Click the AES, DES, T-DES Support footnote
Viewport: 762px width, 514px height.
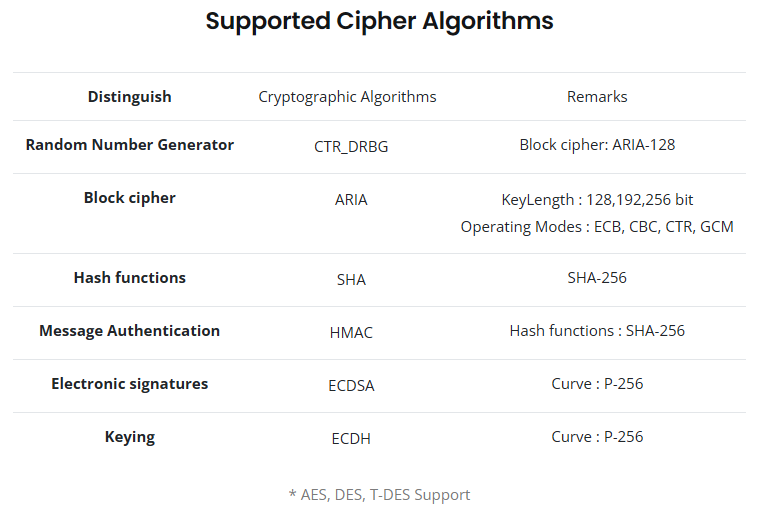coord(379,495)
